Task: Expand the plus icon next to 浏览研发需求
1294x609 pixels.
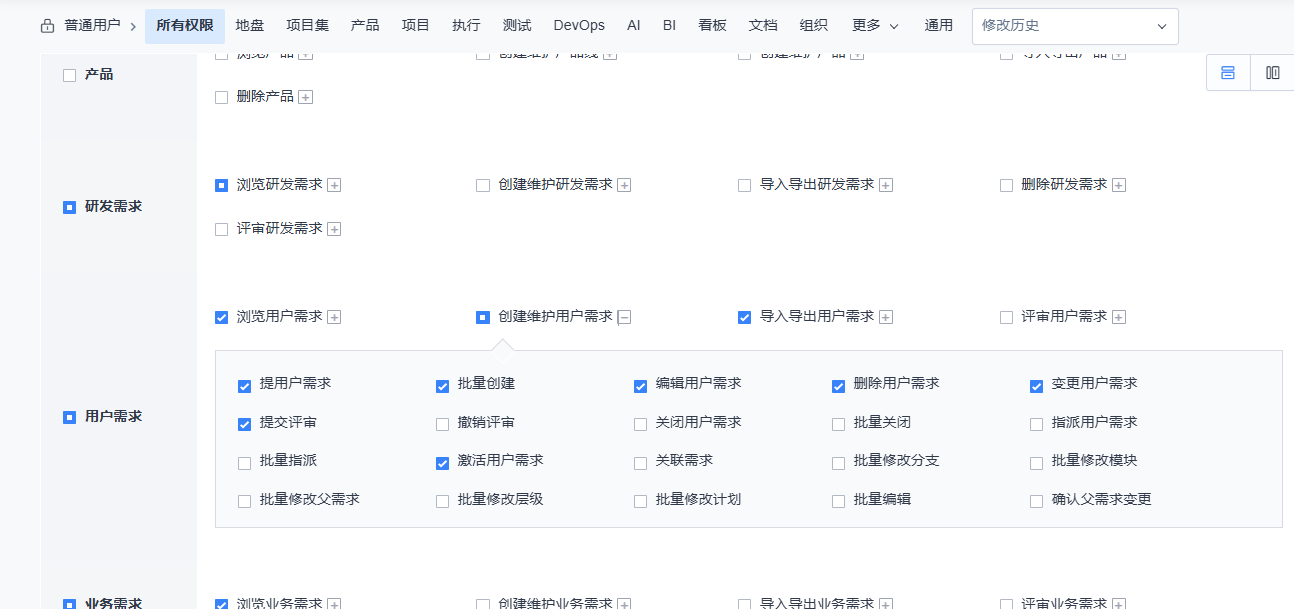Action: tap(334, 185)
